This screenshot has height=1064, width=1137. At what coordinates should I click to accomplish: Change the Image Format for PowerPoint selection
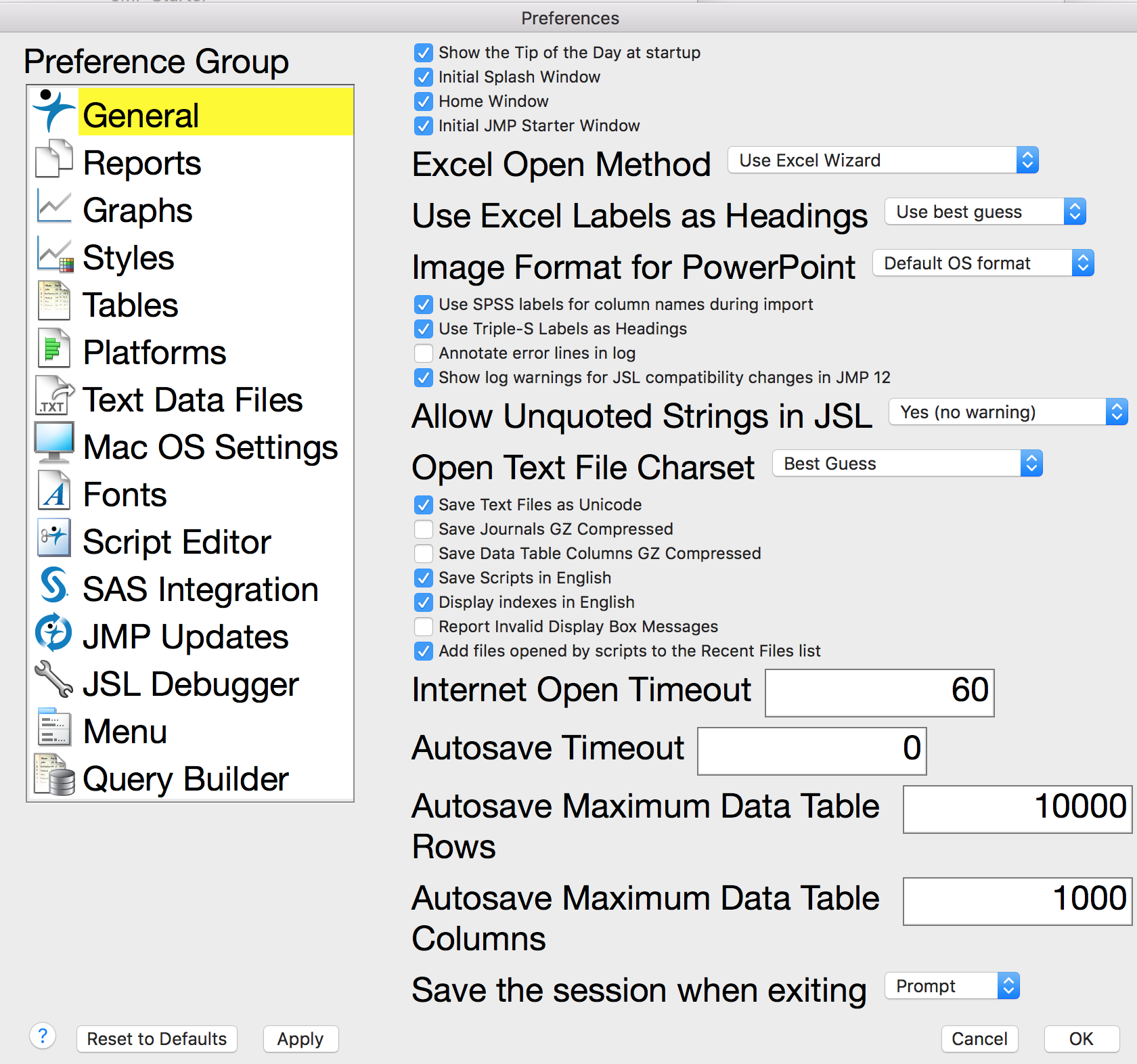[x=982, y=263]
